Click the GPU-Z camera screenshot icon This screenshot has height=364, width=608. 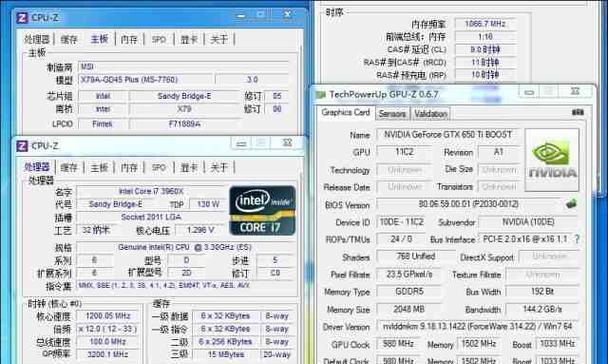coord(577,112)
